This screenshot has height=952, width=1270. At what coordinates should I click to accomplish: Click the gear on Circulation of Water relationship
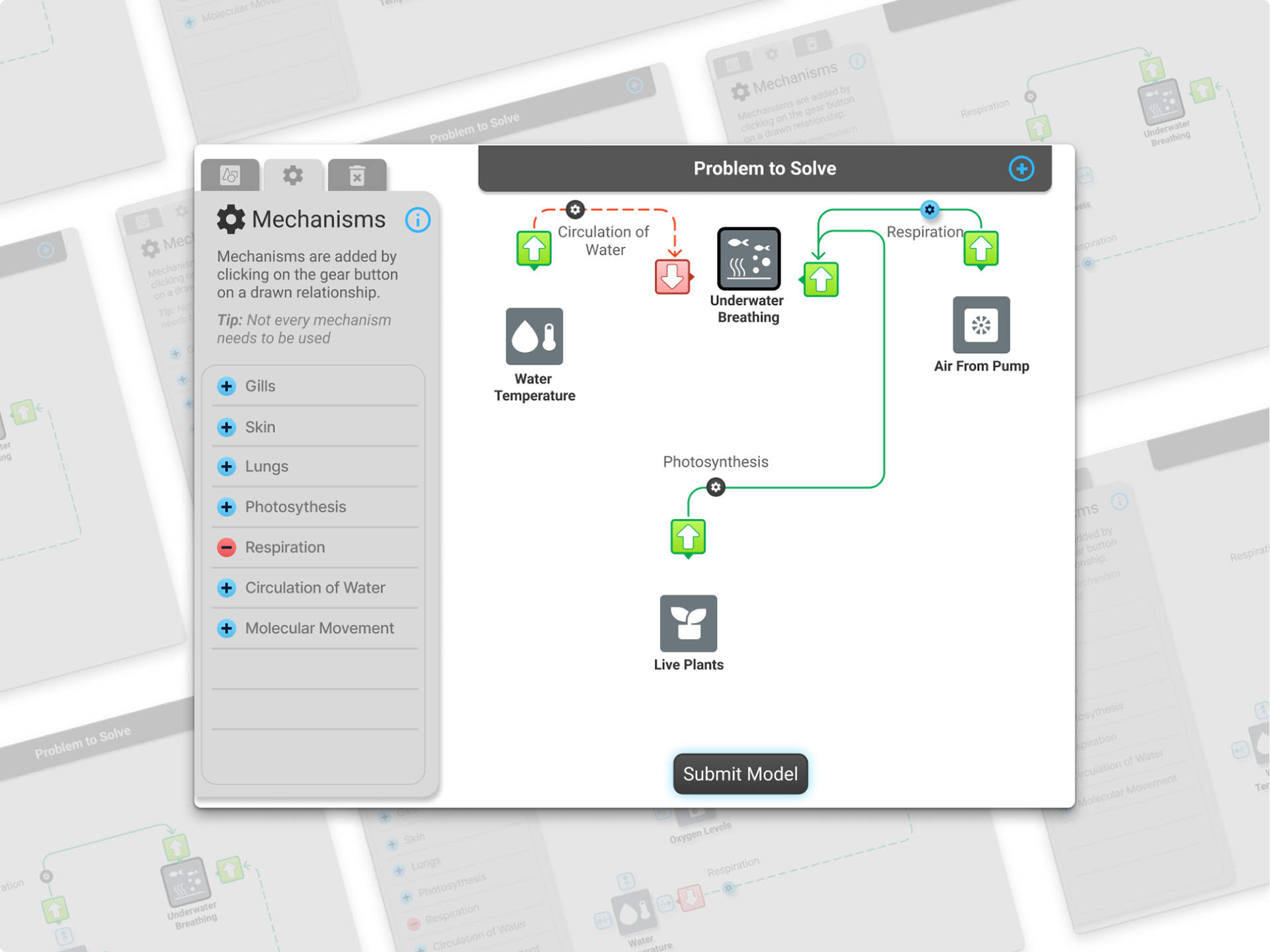point(575,210)
